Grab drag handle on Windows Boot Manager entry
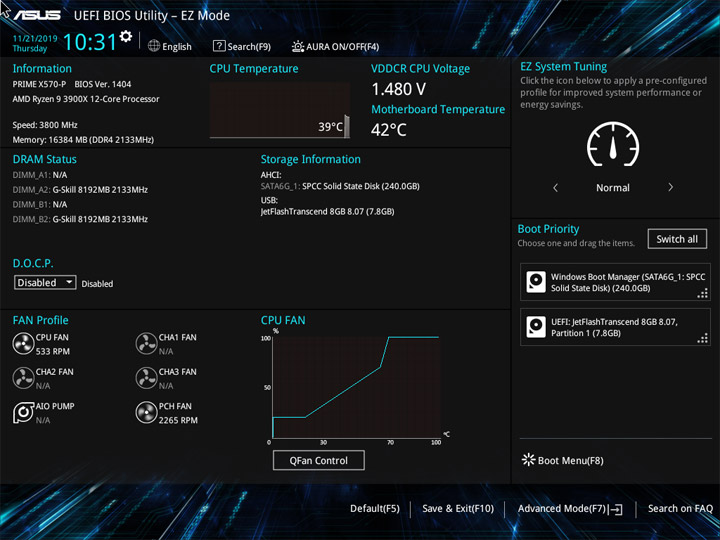Image resolution: width=720 pixels, height=540 pixels. (703, 293)
